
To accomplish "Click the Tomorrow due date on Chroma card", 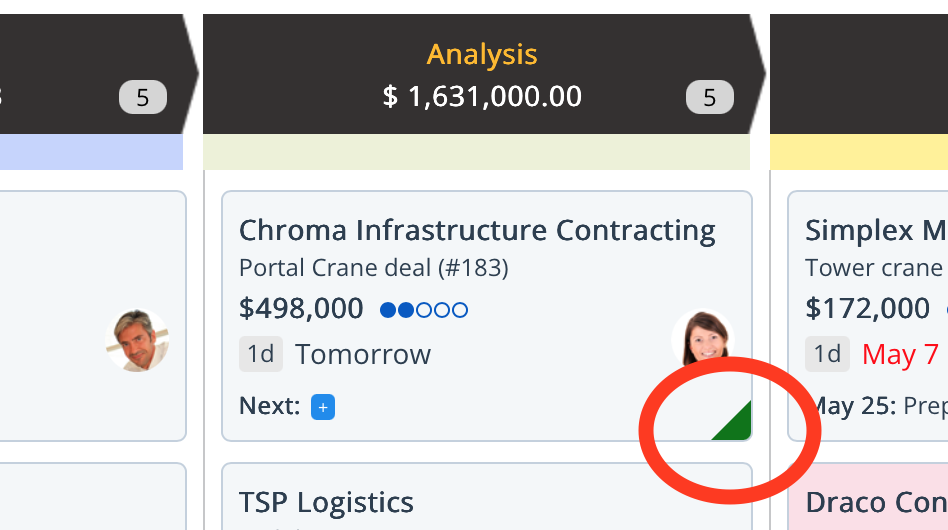I will (363, 354).
